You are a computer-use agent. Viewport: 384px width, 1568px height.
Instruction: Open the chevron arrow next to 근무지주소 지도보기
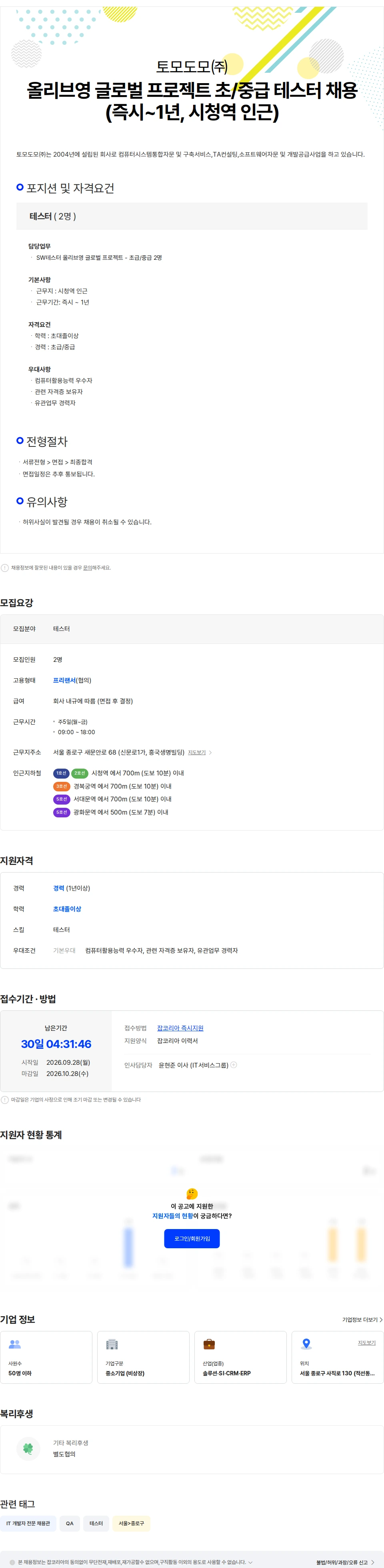click(x=210, y=752)
